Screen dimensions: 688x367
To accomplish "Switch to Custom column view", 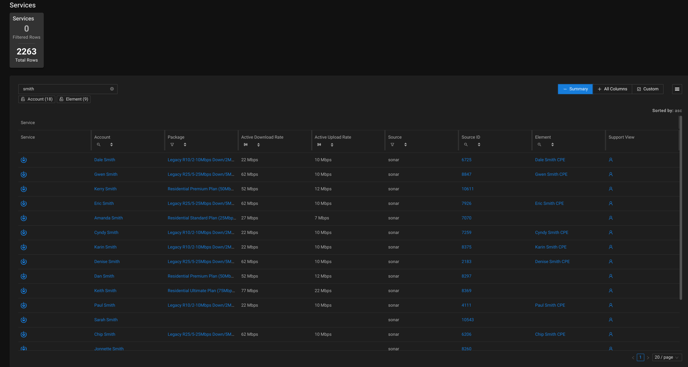I will coord(648,89).
